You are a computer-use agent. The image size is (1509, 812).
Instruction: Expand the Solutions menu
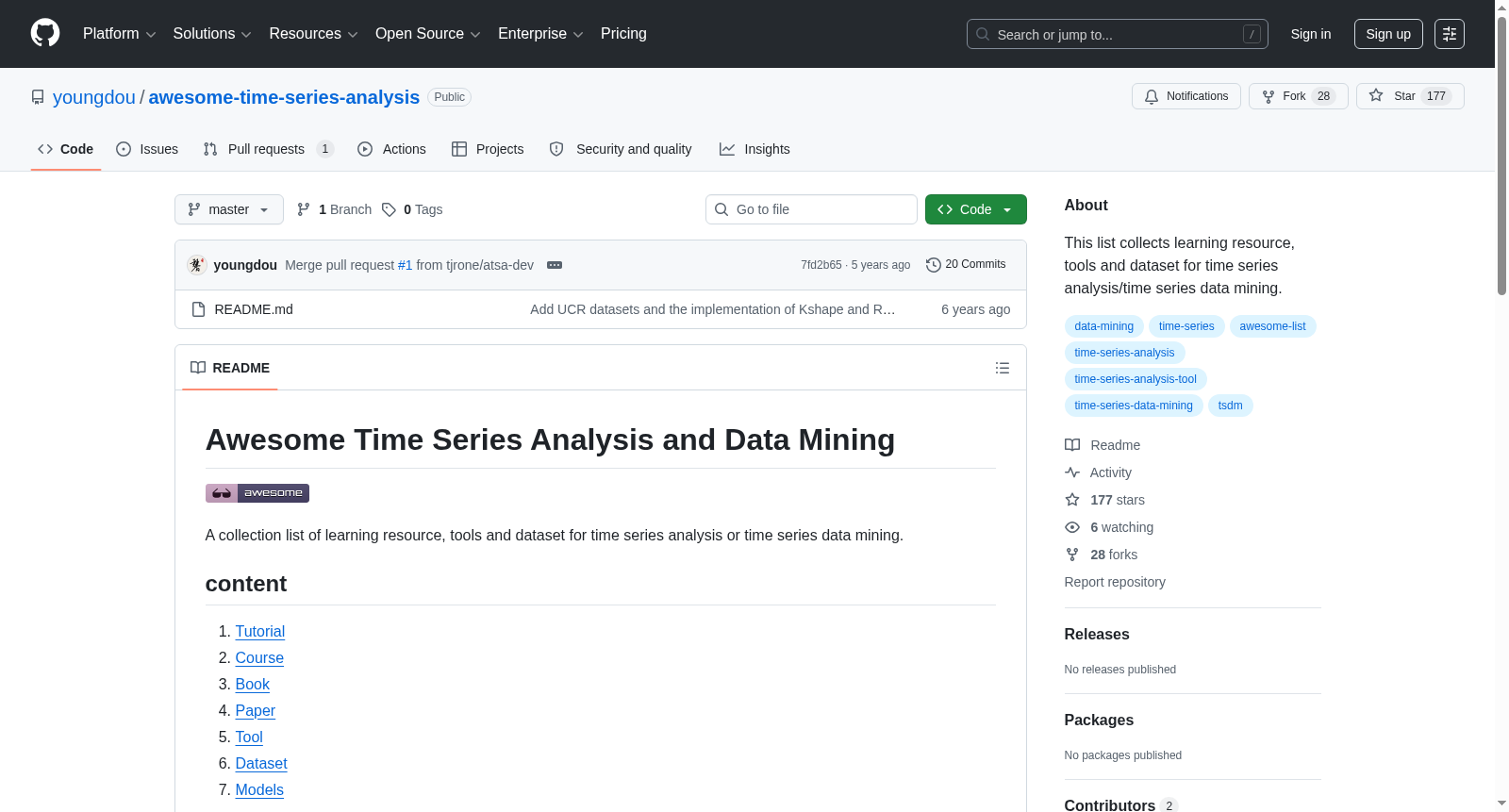212,34
